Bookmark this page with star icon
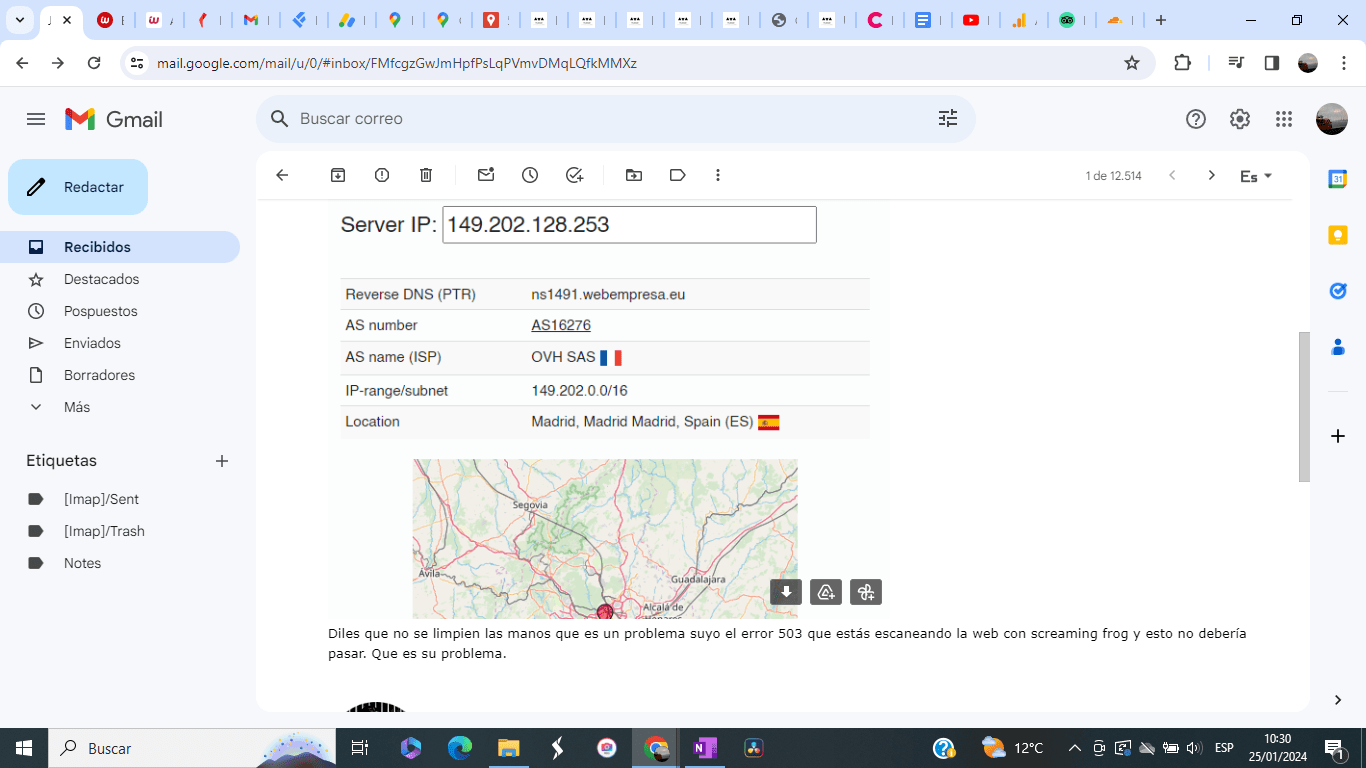The image size is (1366, 768). click(1132, 63)
